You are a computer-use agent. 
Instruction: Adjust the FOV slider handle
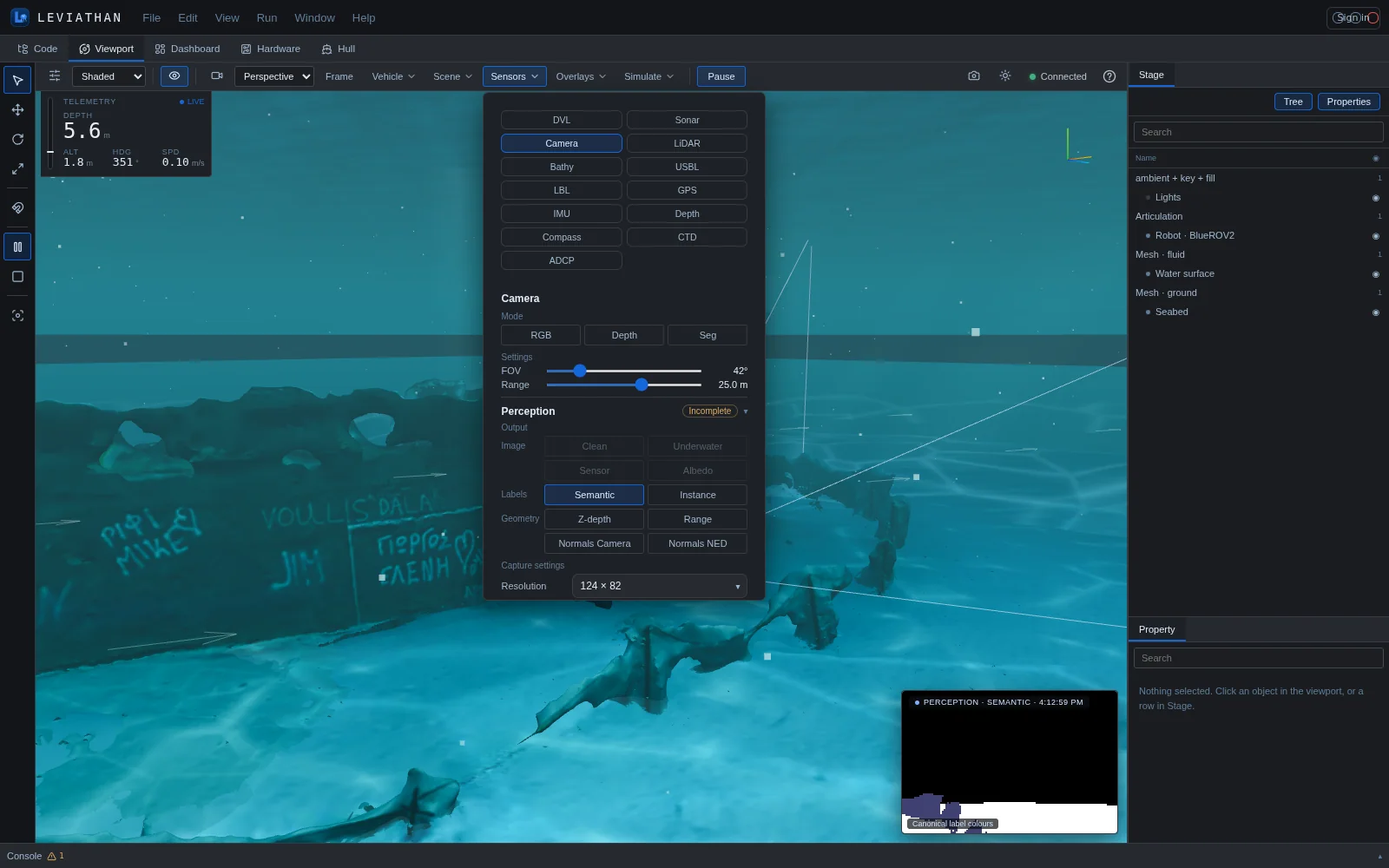click(580, 371)
